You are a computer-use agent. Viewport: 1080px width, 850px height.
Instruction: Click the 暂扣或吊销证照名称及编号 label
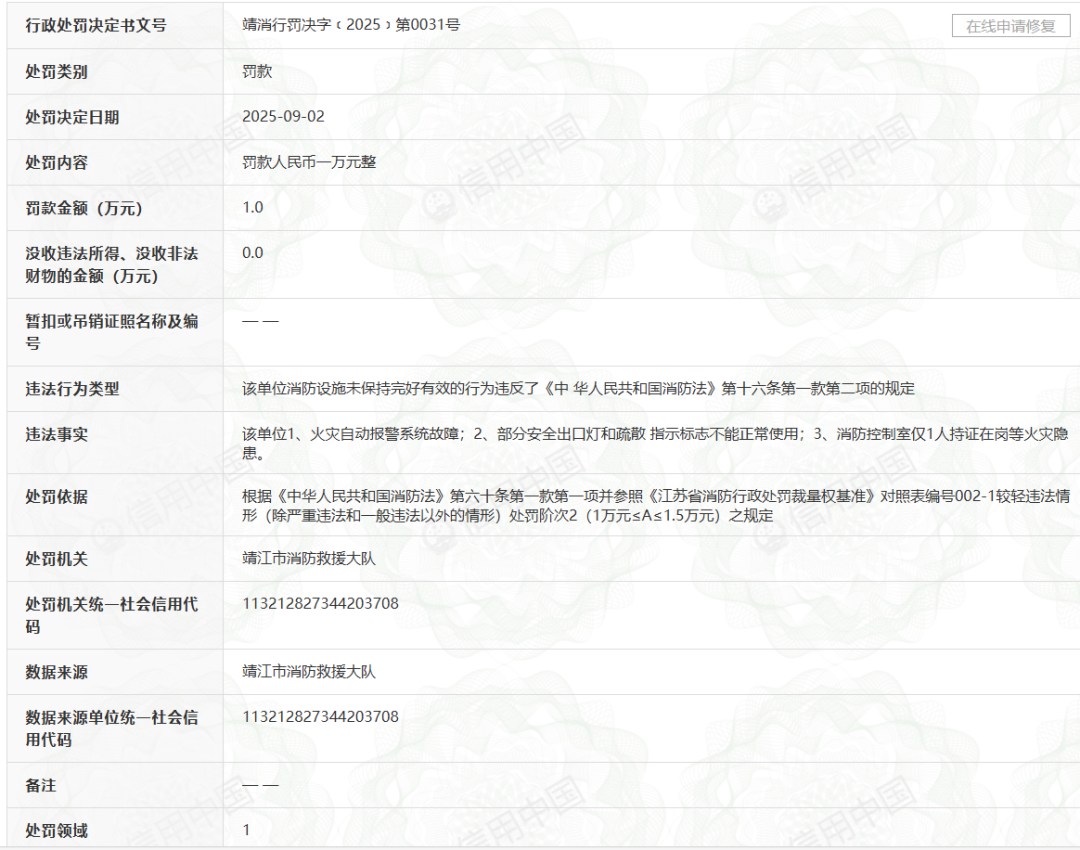tap(112, 332)
